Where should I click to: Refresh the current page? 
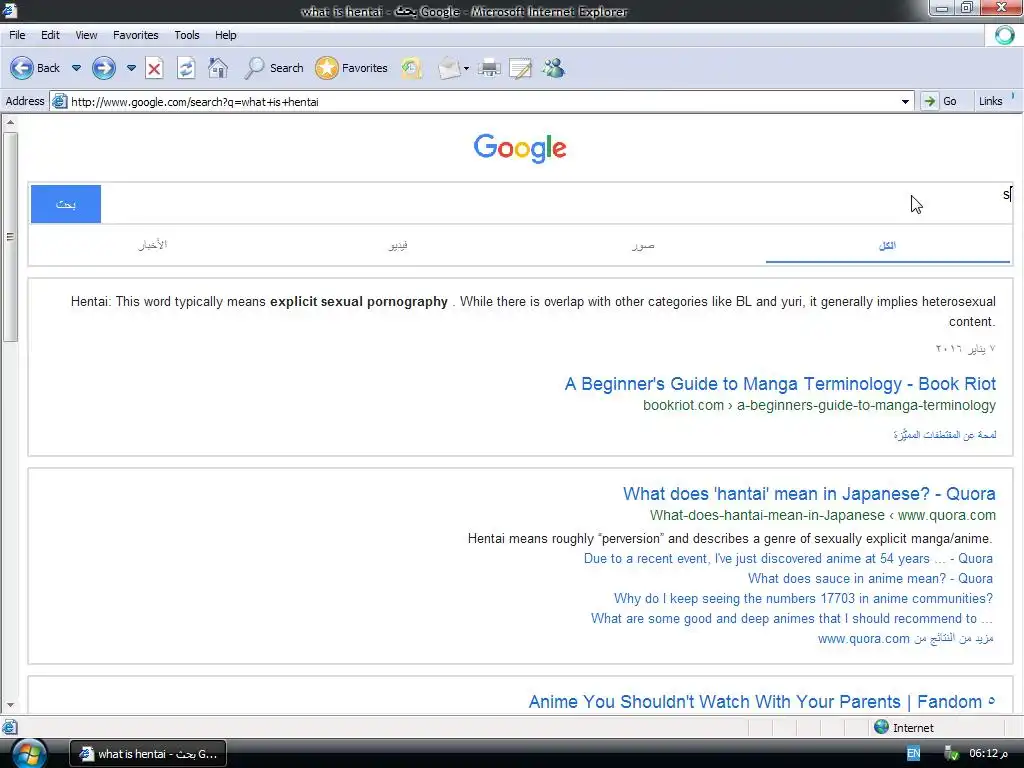[x=186, y=68]
